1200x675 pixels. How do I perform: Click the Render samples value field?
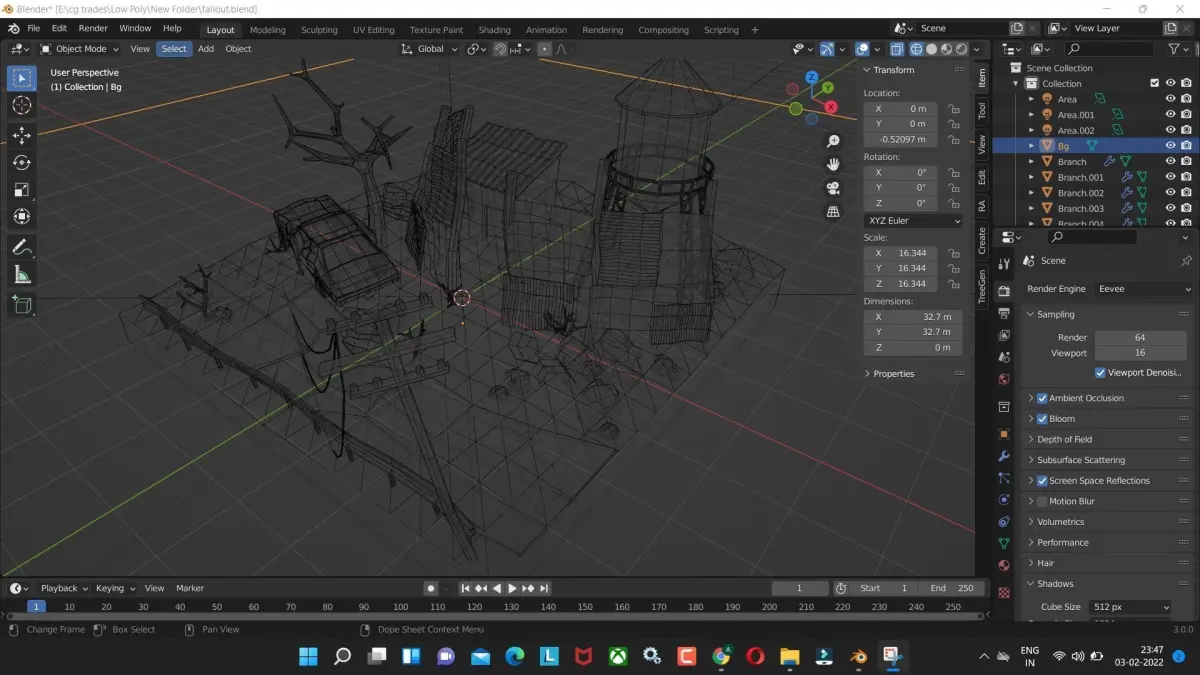point(1139,338)
